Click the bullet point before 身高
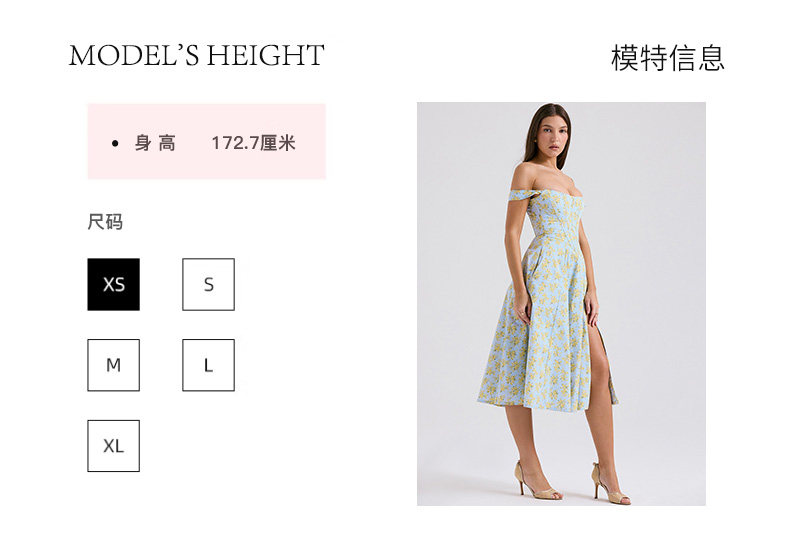This screenshot has height=548, width=790. coord(115,144)
